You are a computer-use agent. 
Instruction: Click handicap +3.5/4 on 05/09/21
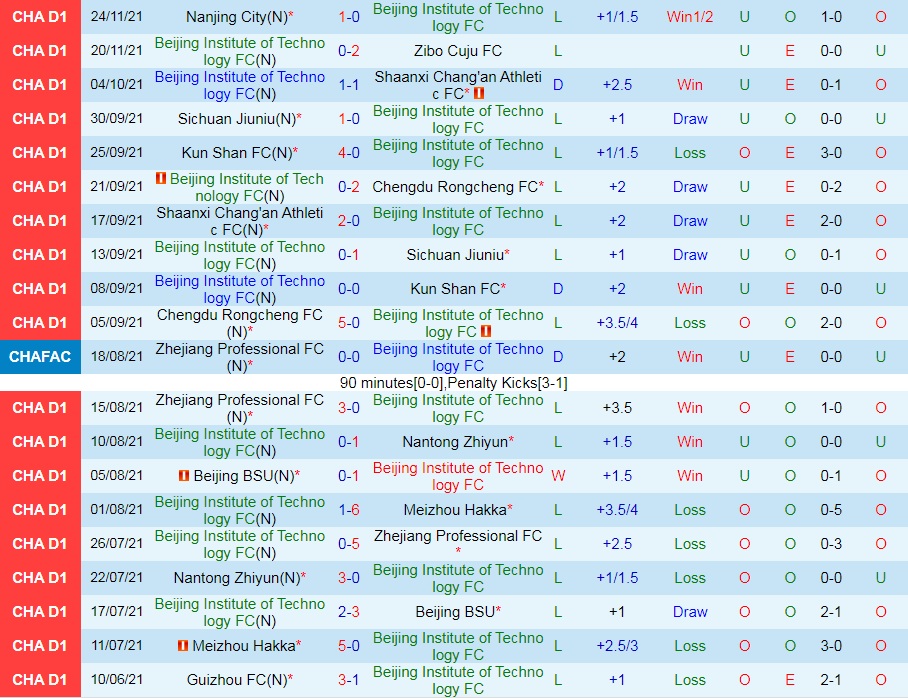[x=617, y=323]
